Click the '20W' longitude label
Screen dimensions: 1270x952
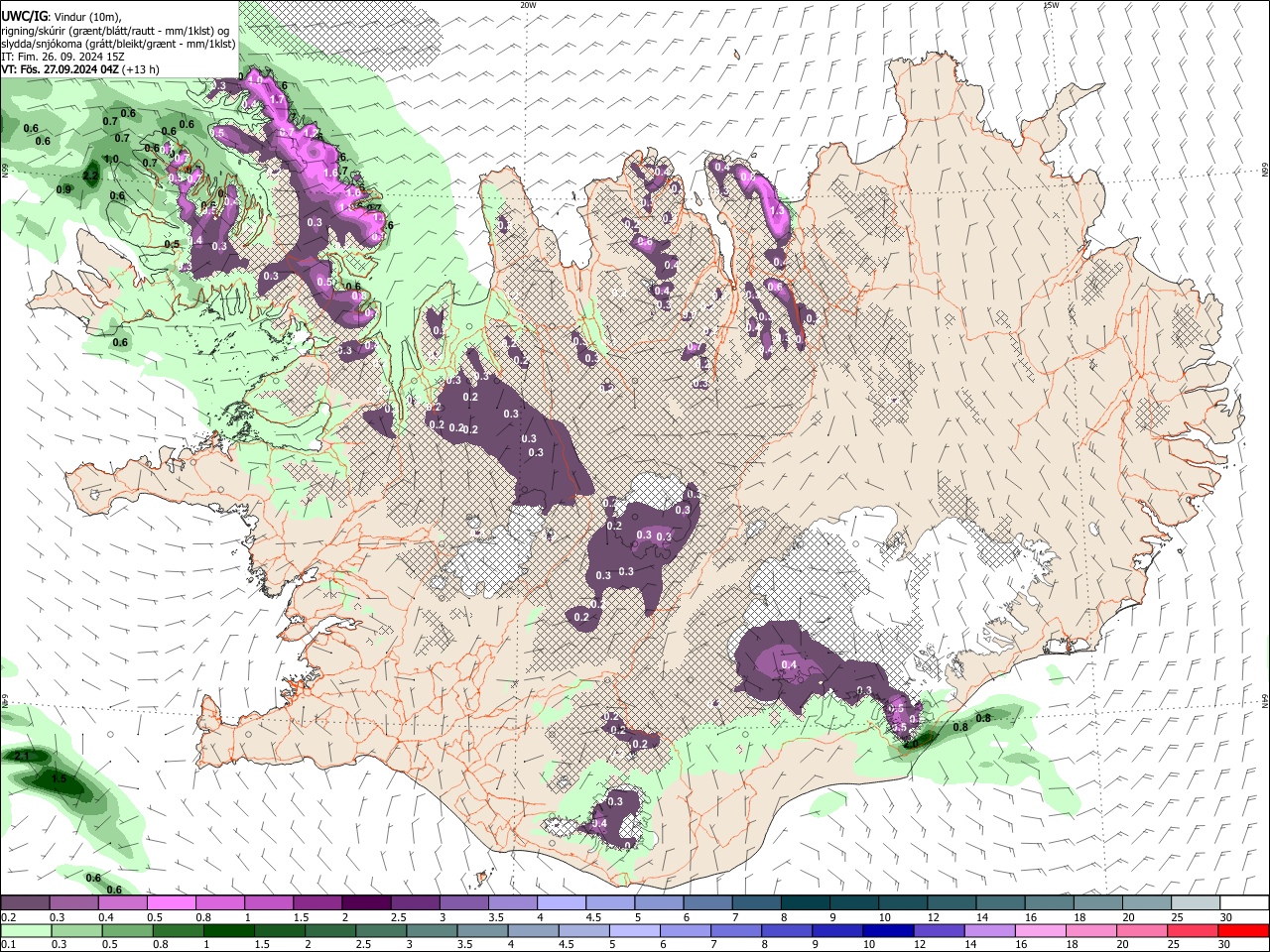pos(528,5)
